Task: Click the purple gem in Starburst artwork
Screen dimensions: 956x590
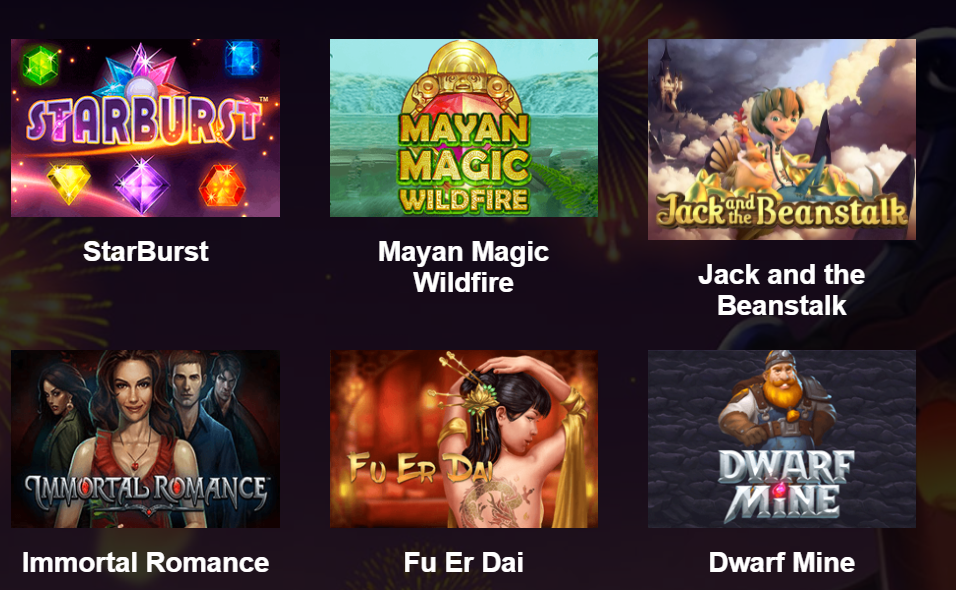Action: 142,186
